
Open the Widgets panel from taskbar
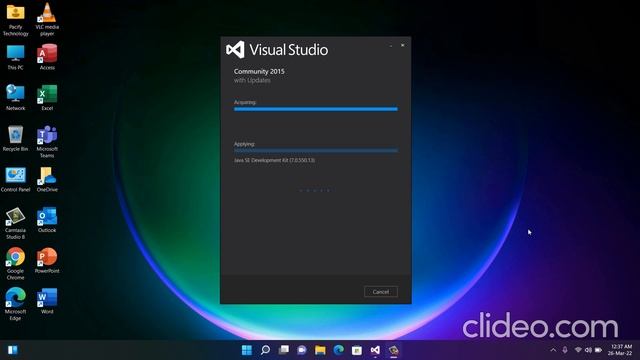point(13,350)
